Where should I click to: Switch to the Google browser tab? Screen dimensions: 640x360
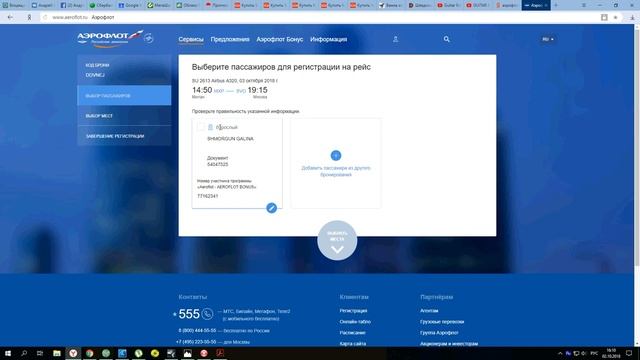(x=130, y=5)
